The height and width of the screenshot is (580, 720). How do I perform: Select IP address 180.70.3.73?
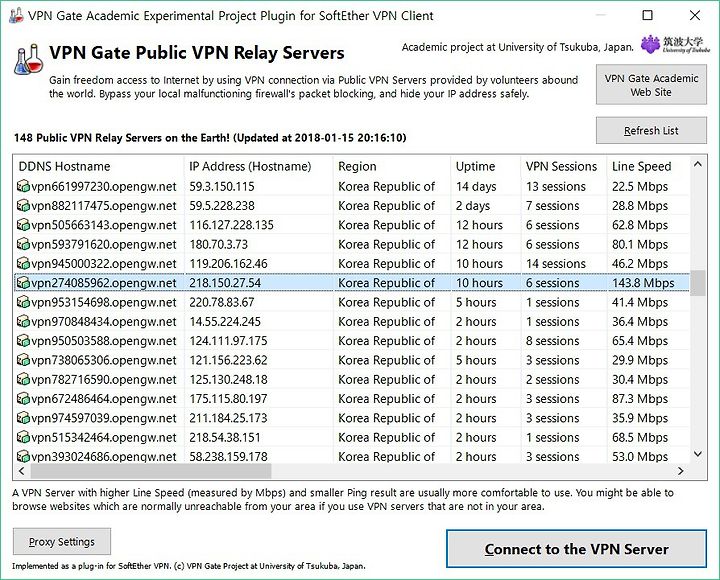(x=219, y=244)
